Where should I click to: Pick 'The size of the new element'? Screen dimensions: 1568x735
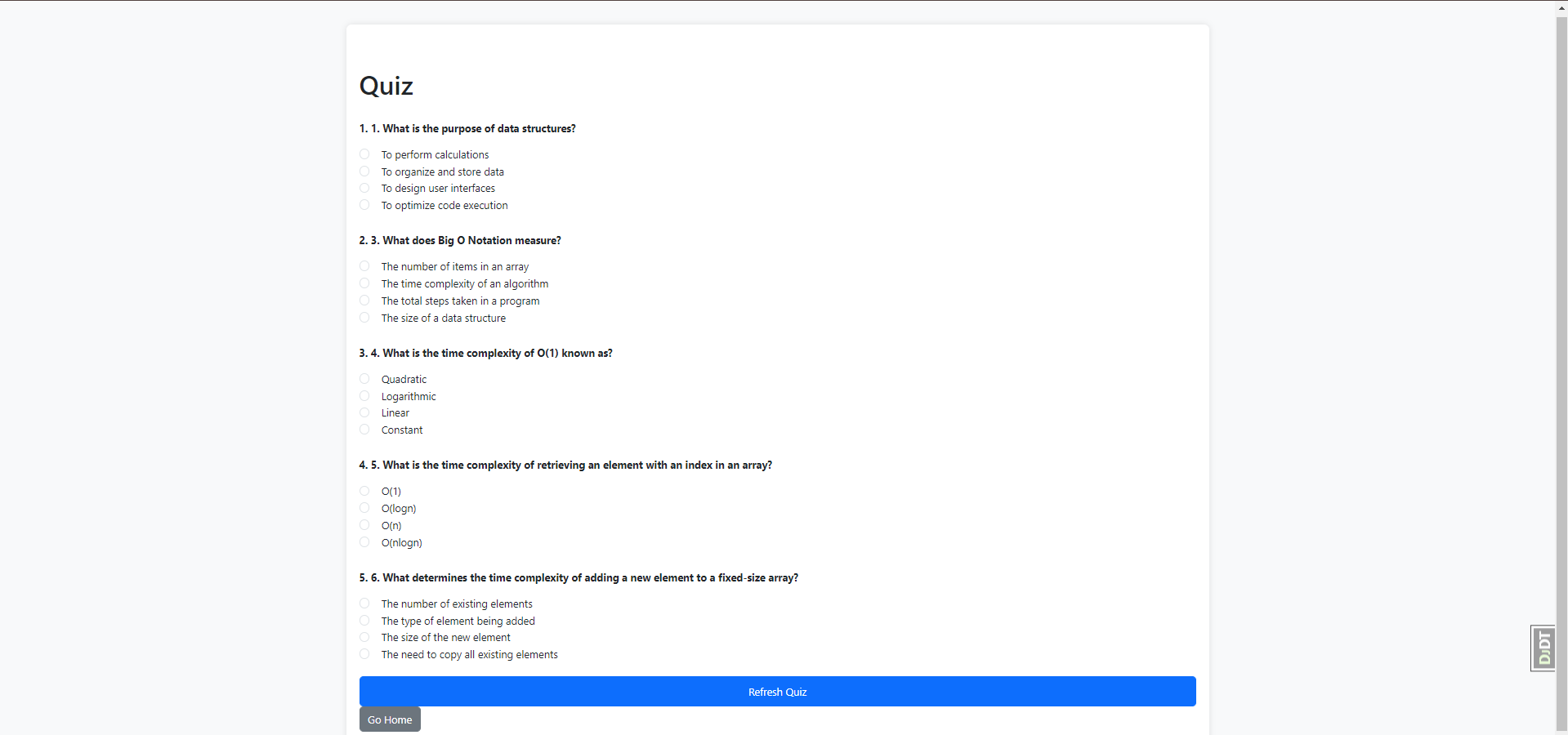pyautogui.click(x=364, y=637)
